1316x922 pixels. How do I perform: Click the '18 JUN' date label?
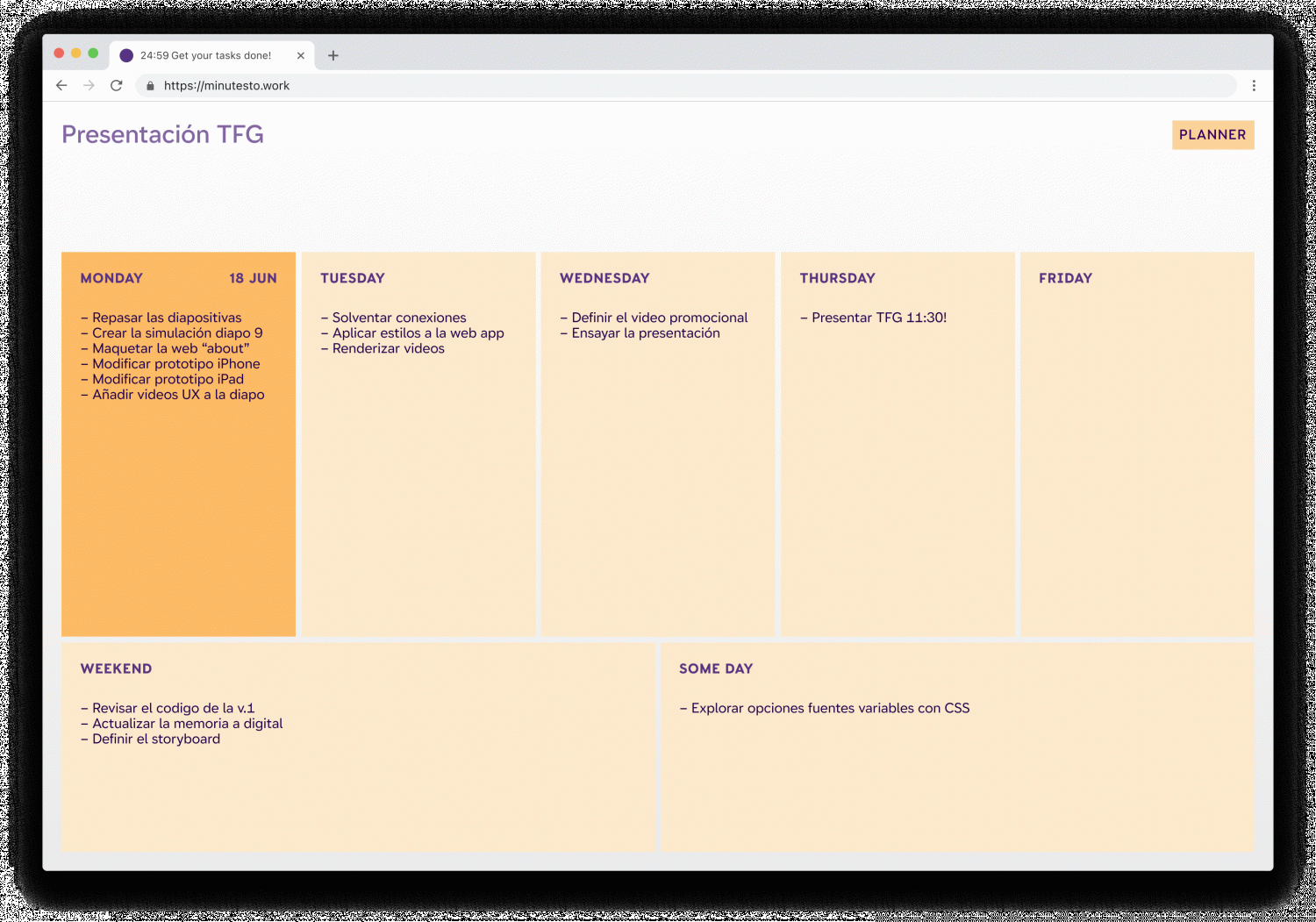click(253, 278)
